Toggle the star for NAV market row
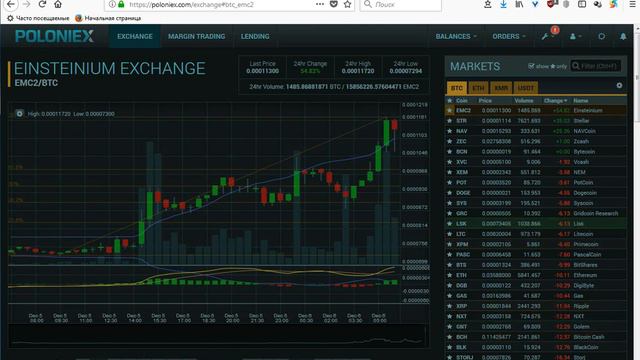The width and height of the screenshot is (640, 360). click(449, 131)
